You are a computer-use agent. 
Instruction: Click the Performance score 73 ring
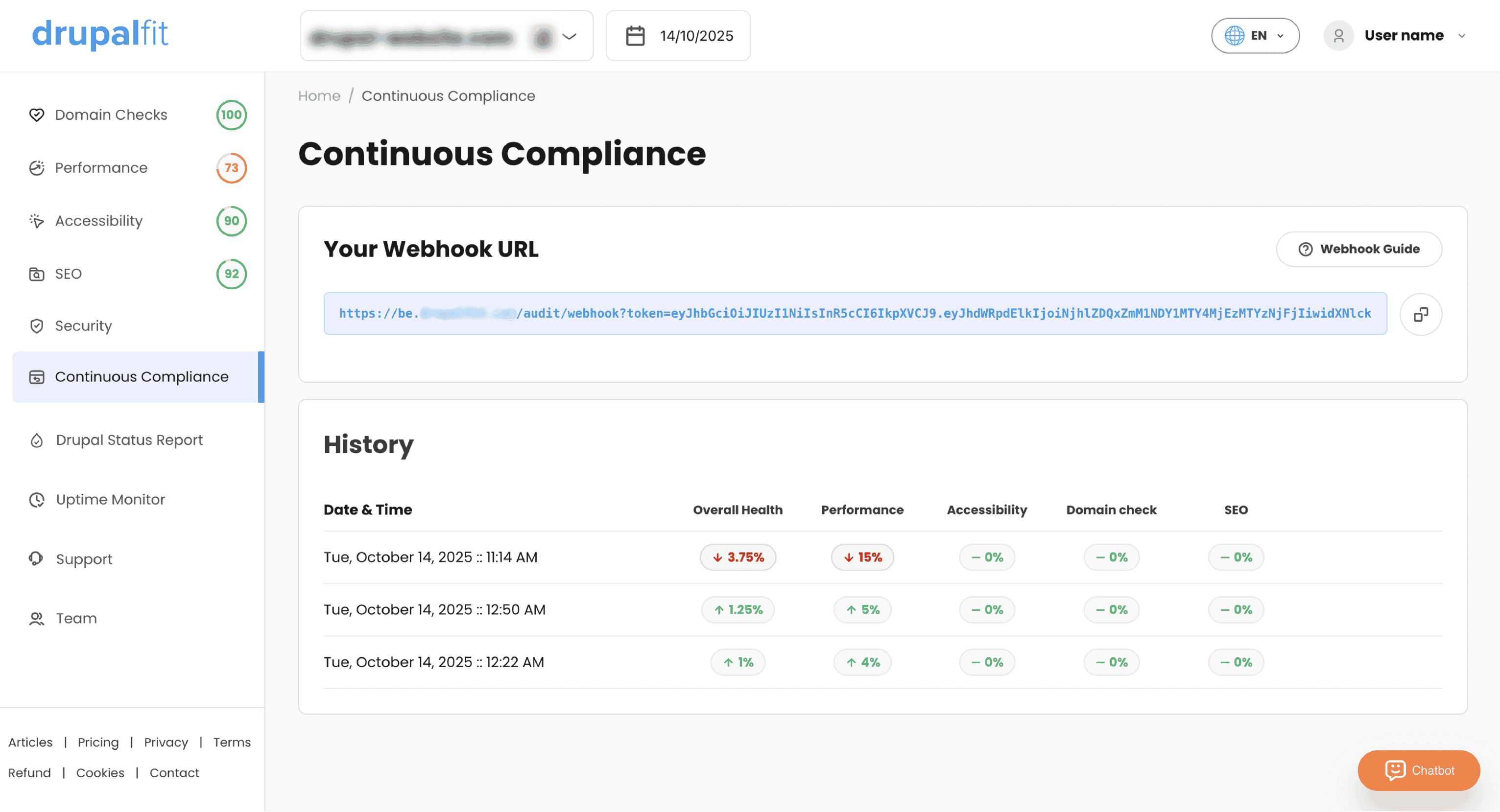(231, 168)
